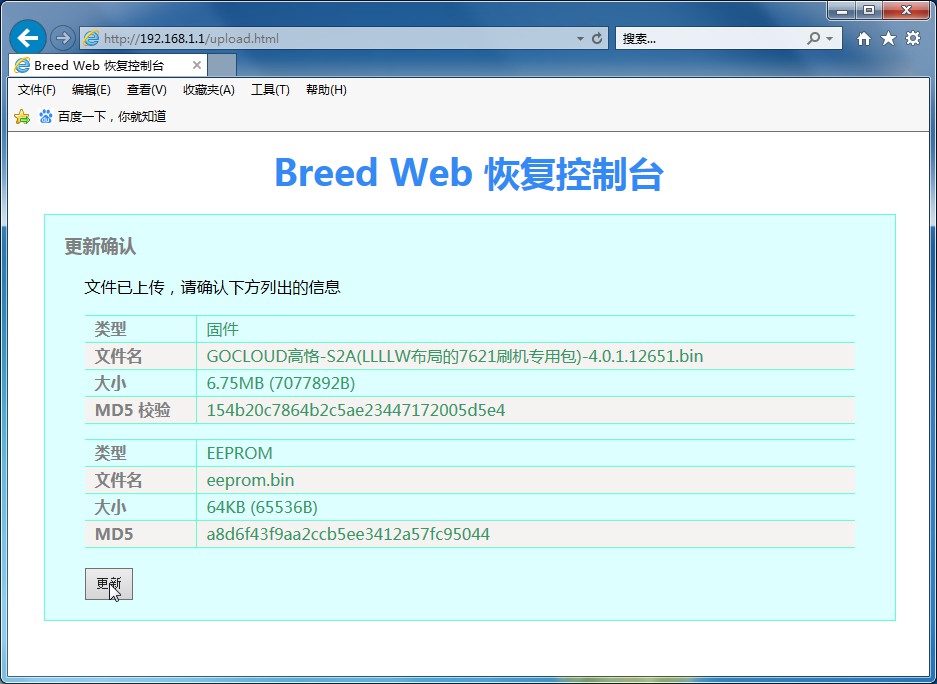Click the blank new tab button
The height and width of the screenshot is (684, 937).
[x=222, y=65]
